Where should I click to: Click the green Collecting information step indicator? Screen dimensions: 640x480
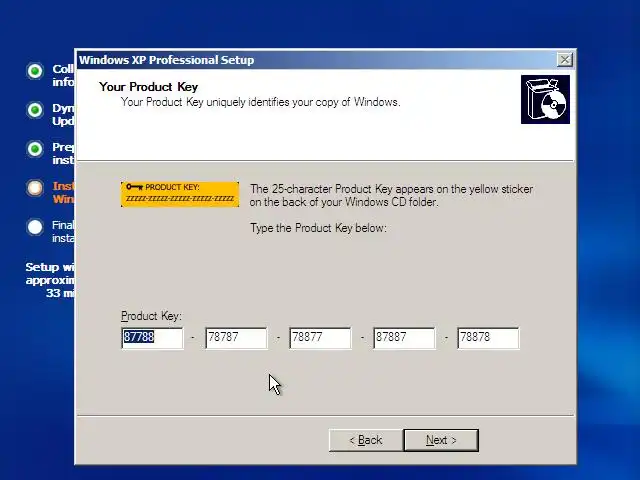[x=35, y=71]
